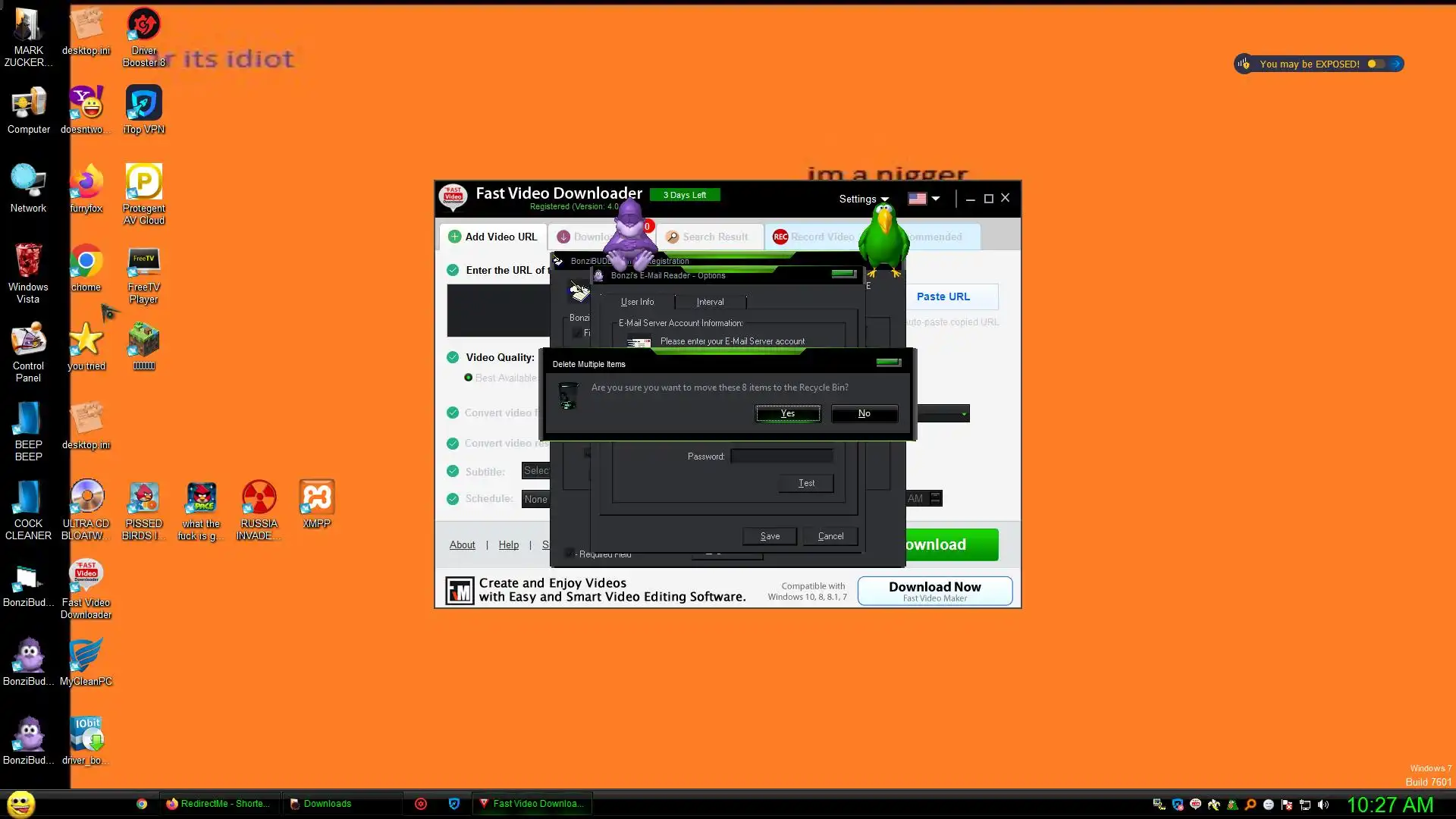Toggle the Video Quality green checkmark
The width and height of the screenshot is (1456, 819).
click(x=453, y=357)
